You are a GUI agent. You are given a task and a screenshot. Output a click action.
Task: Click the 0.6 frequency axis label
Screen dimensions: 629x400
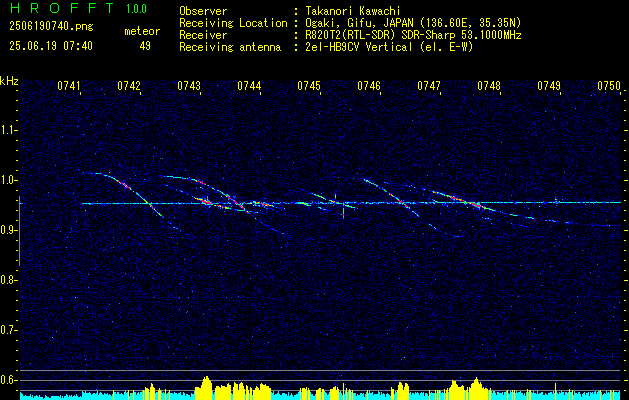8,380
